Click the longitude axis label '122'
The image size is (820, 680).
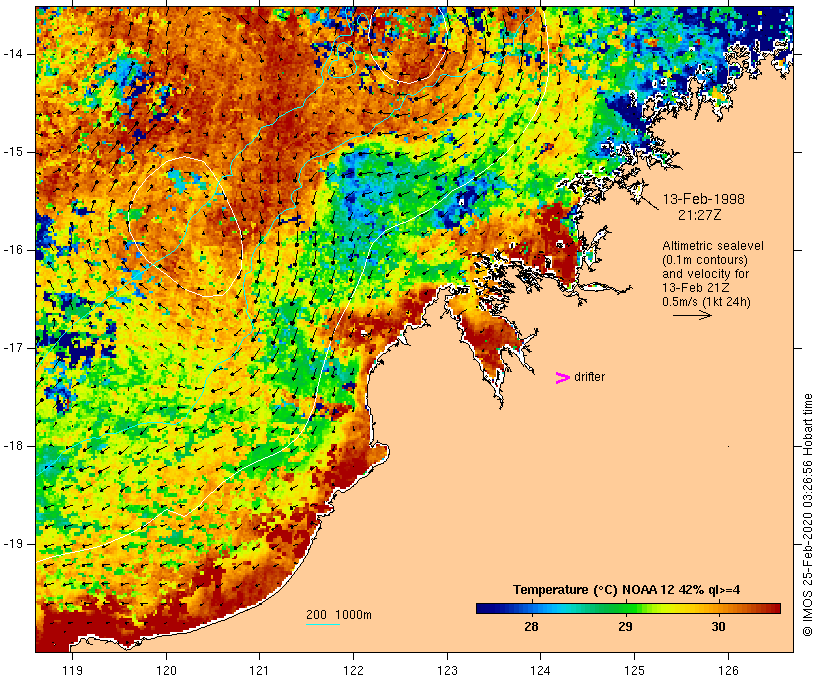tap(354, 671)
